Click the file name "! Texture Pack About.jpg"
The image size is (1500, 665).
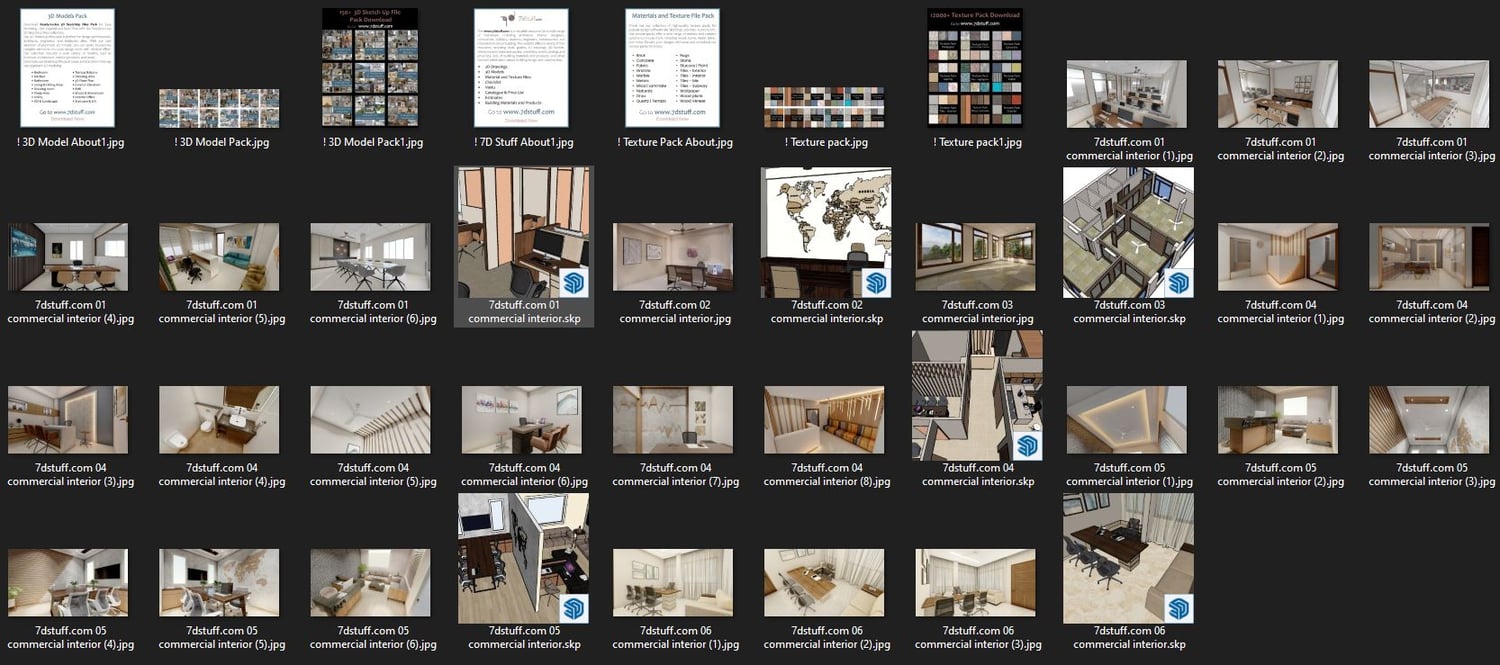tap(675, 142)
